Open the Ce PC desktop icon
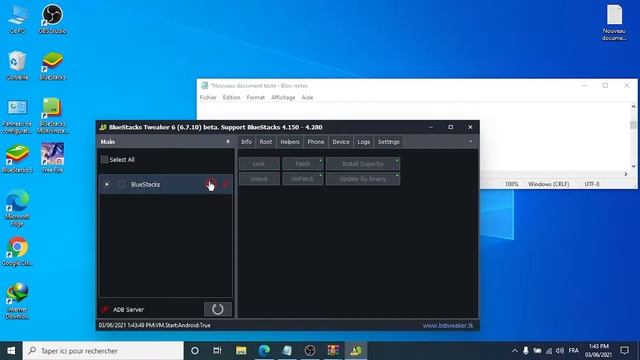The height and width of the screenshot is (360, 640). [17, 19]
